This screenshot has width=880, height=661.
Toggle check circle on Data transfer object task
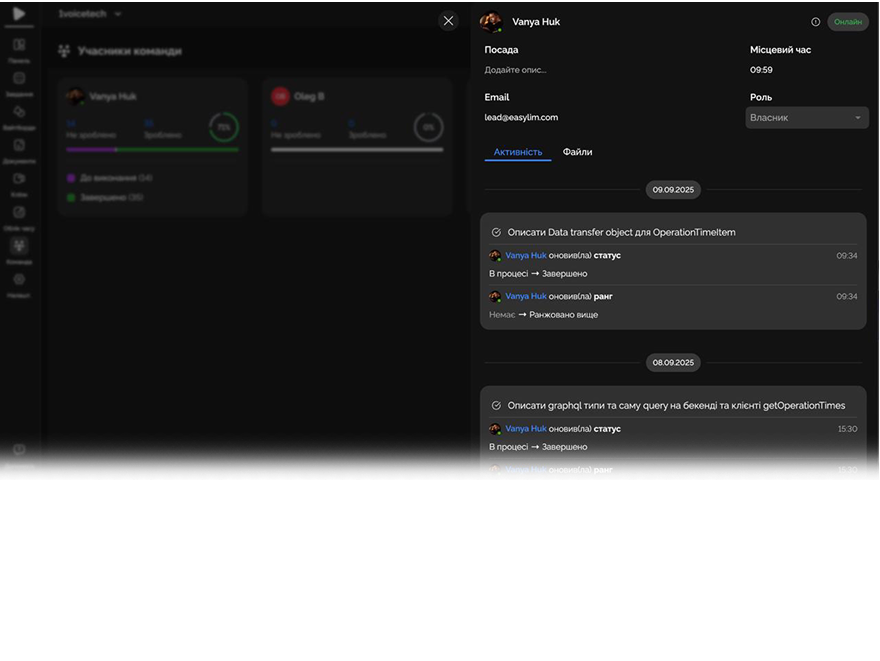coord(496,232)
